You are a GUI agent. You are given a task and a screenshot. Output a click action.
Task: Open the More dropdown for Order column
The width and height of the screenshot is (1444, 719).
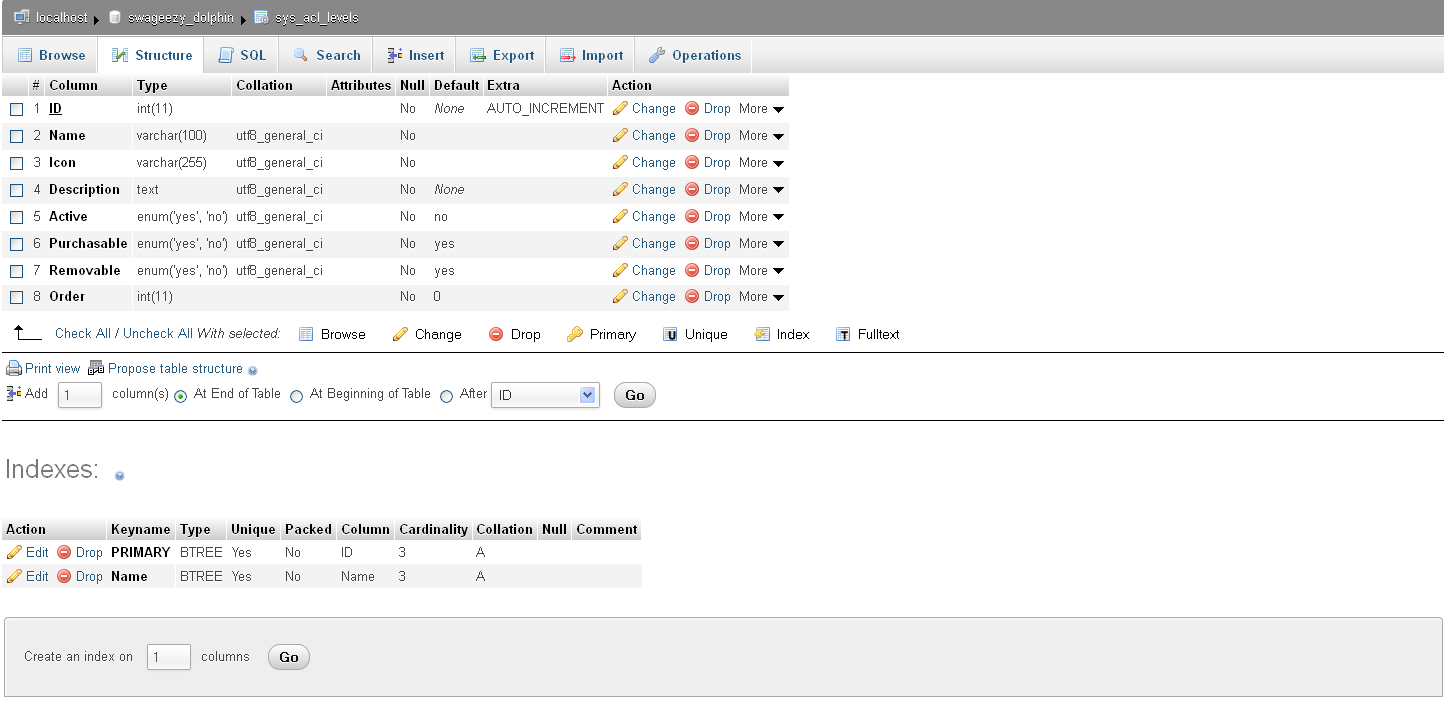point(760,297)
